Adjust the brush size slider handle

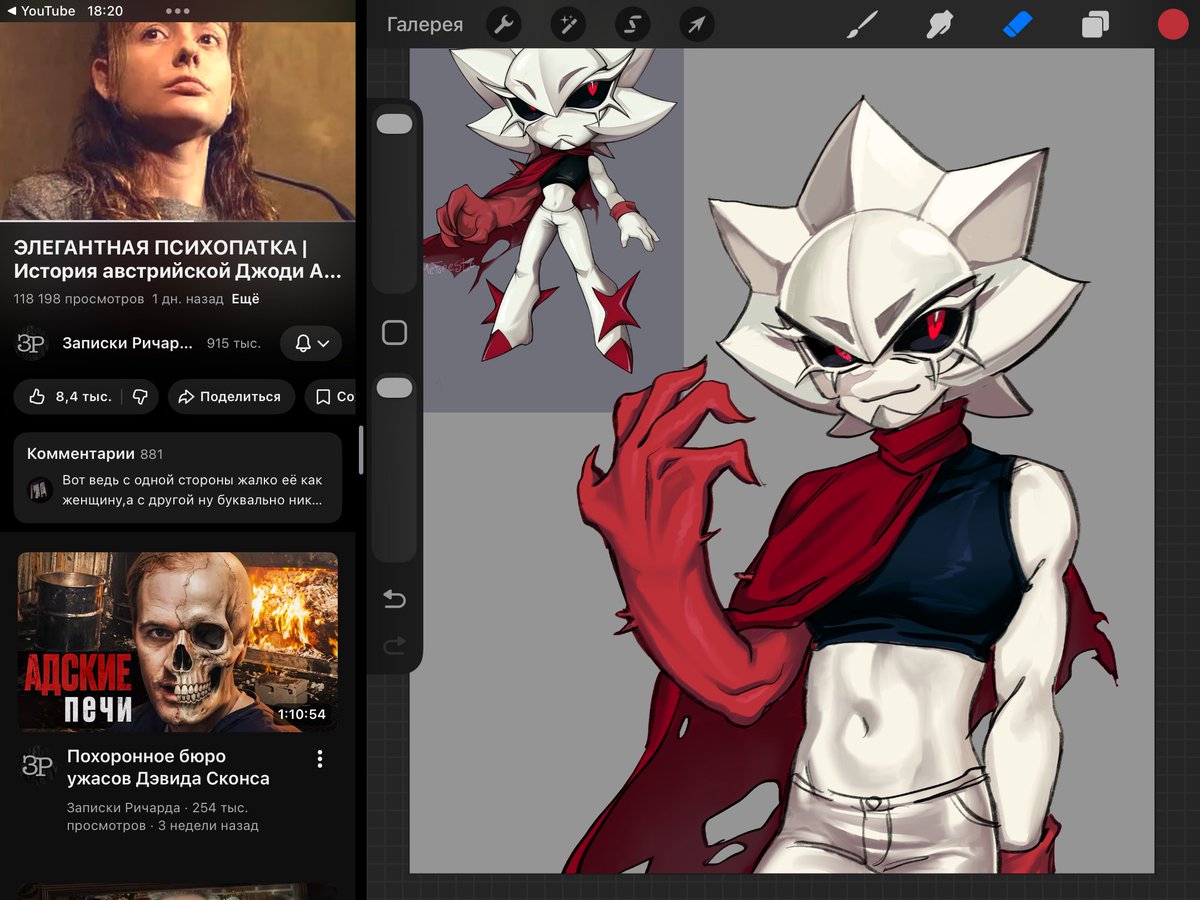395,124
